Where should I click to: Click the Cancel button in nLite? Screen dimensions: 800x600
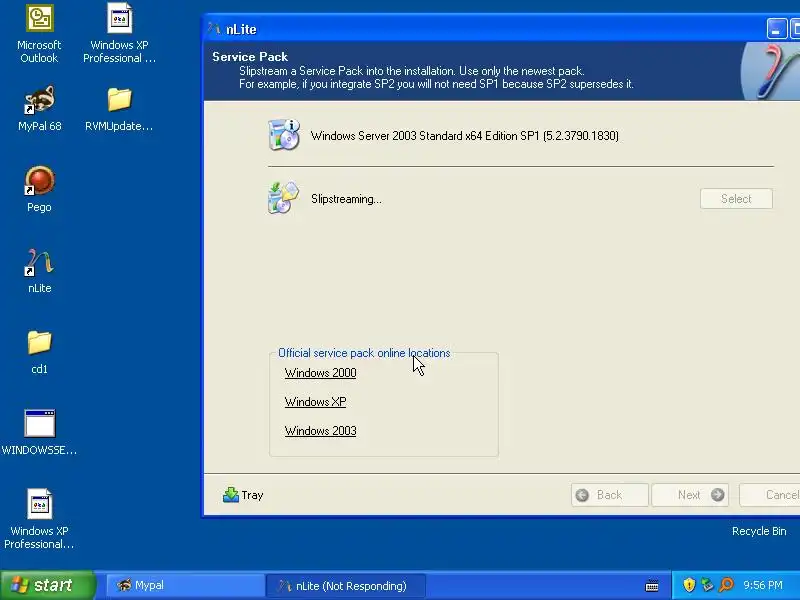770,495
